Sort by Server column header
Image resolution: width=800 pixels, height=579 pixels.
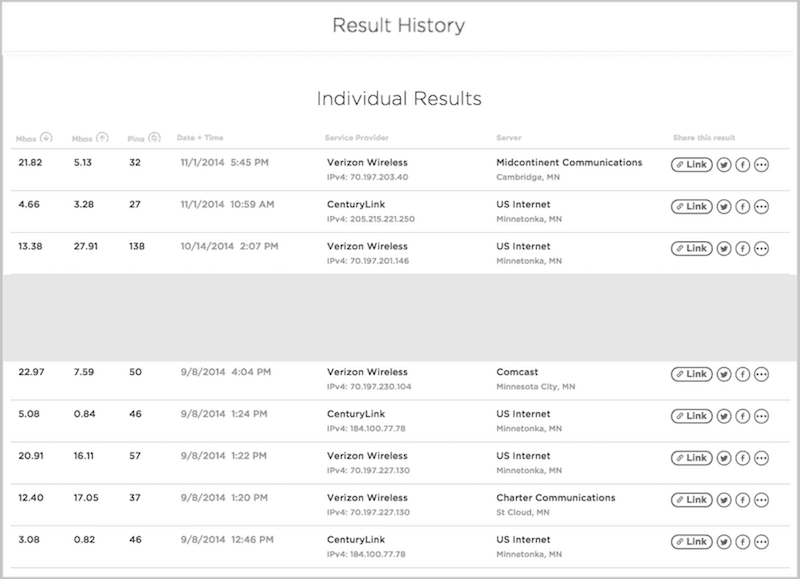[509, 138]
